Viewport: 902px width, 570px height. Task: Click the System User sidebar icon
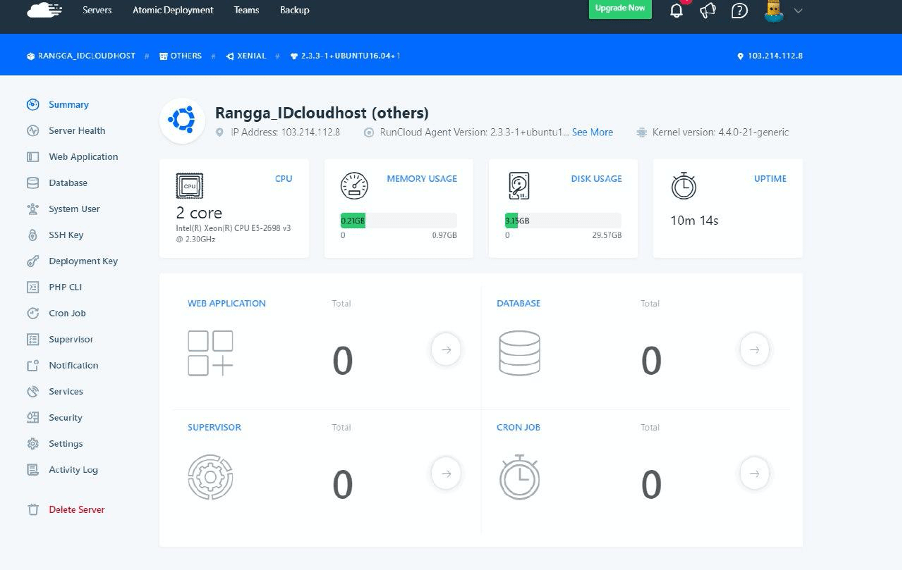click(33, 209)
